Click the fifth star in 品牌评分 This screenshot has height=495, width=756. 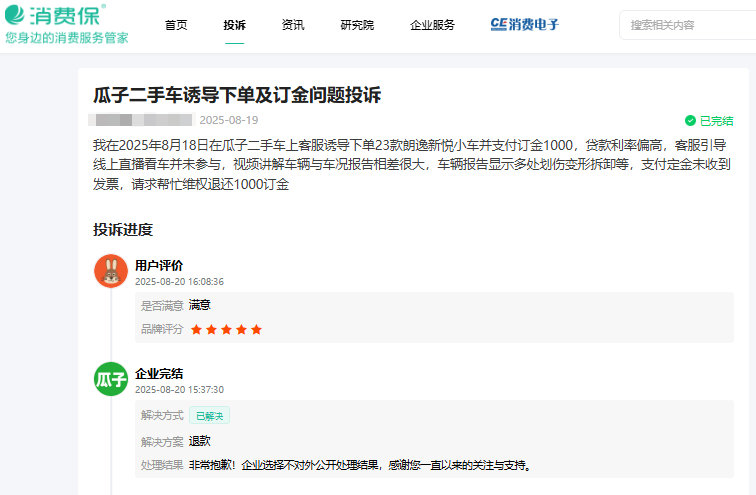pos(256,330)
